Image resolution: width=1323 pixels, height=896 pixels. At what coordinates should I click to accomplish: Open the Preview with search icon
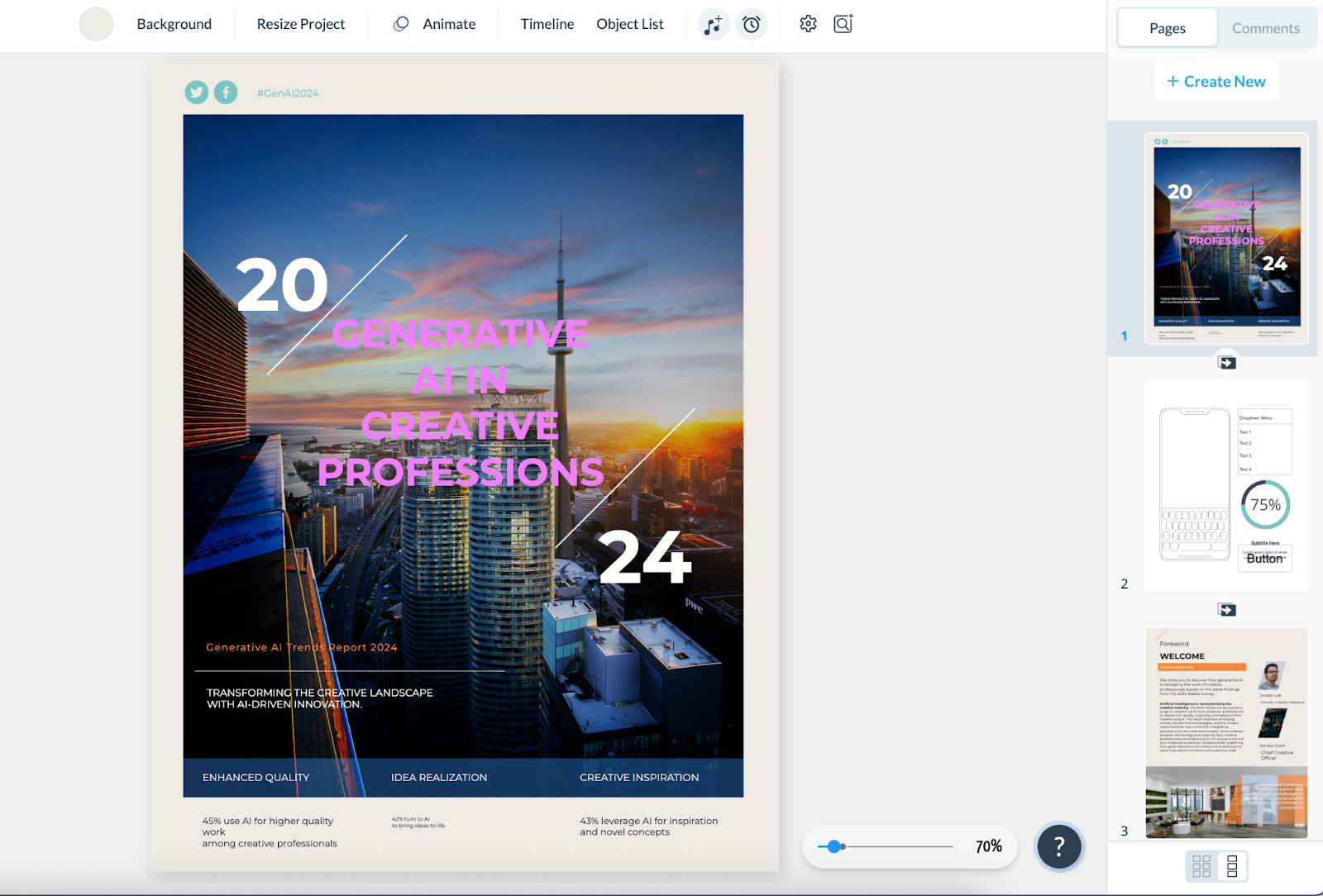(x=843, y=24)
